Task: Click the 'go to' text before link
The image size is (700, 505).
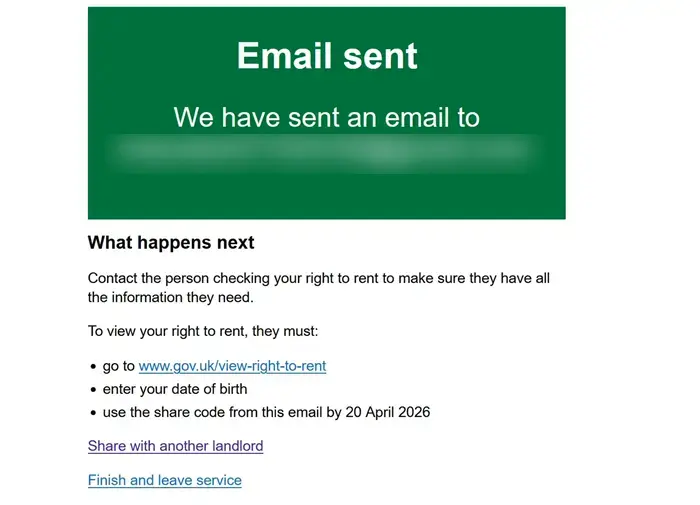Action: pos(119,366)
